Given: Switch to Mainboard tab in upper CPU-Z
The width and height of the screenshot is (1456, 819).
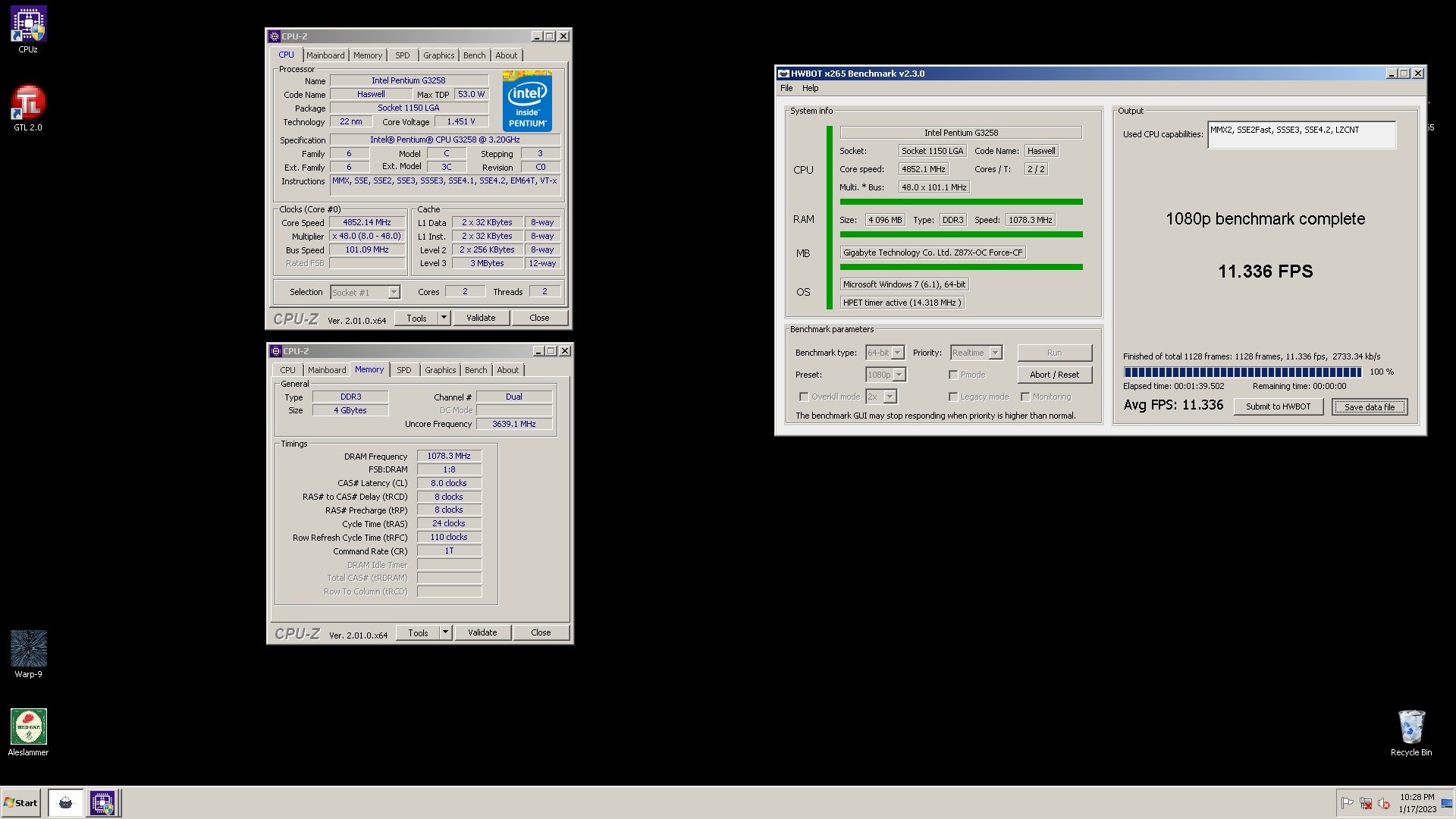Looking at the screenshot, I should tap(325, 55).
